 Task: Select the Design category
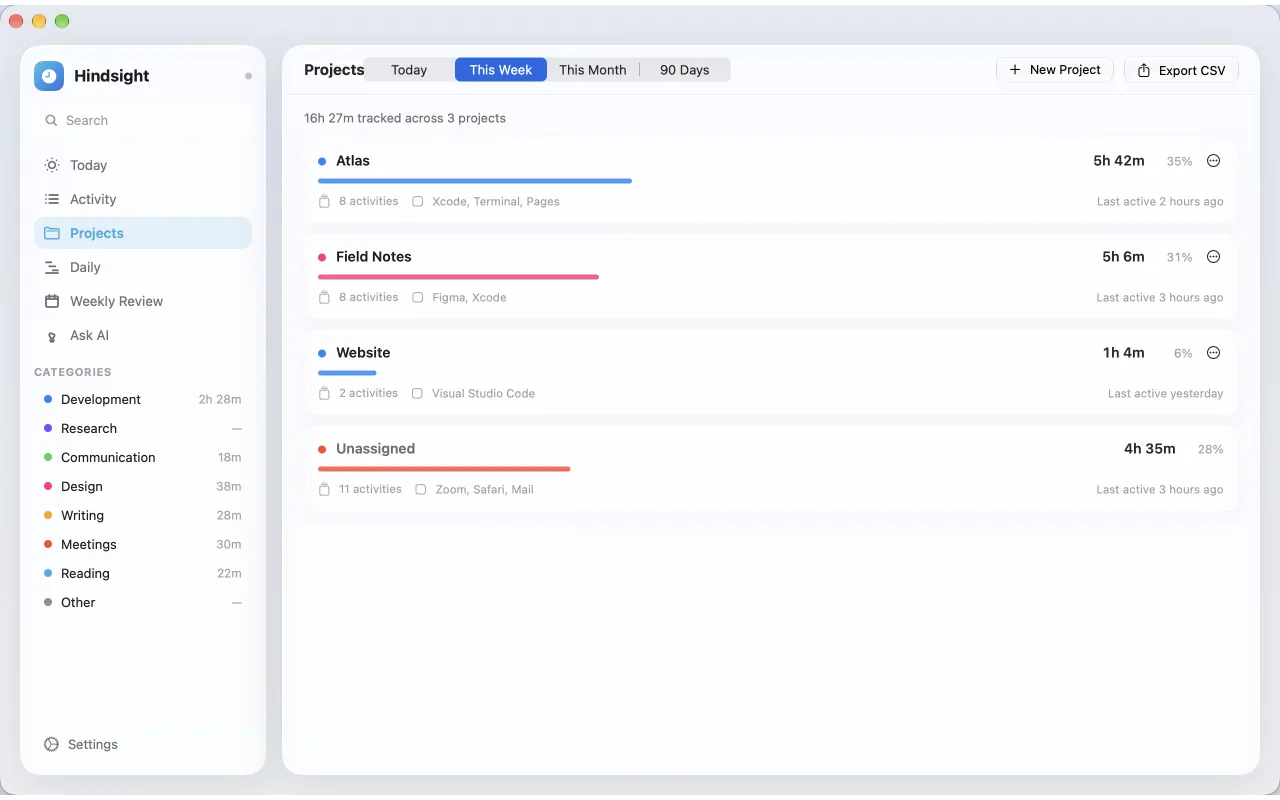tap(143, 486)
